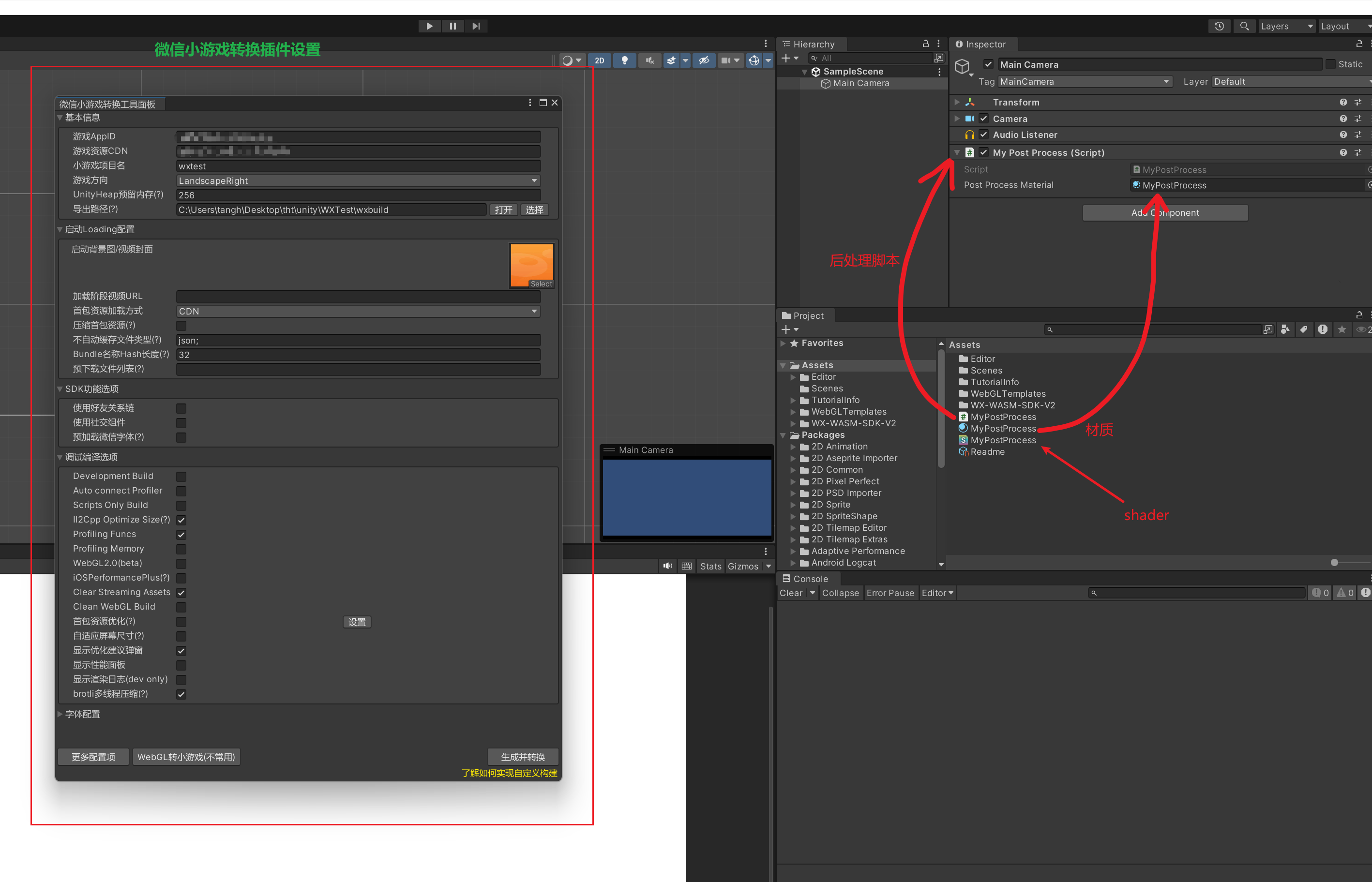Expand the 字体配置 section
1372x882 pixels.
click(60, 715)
